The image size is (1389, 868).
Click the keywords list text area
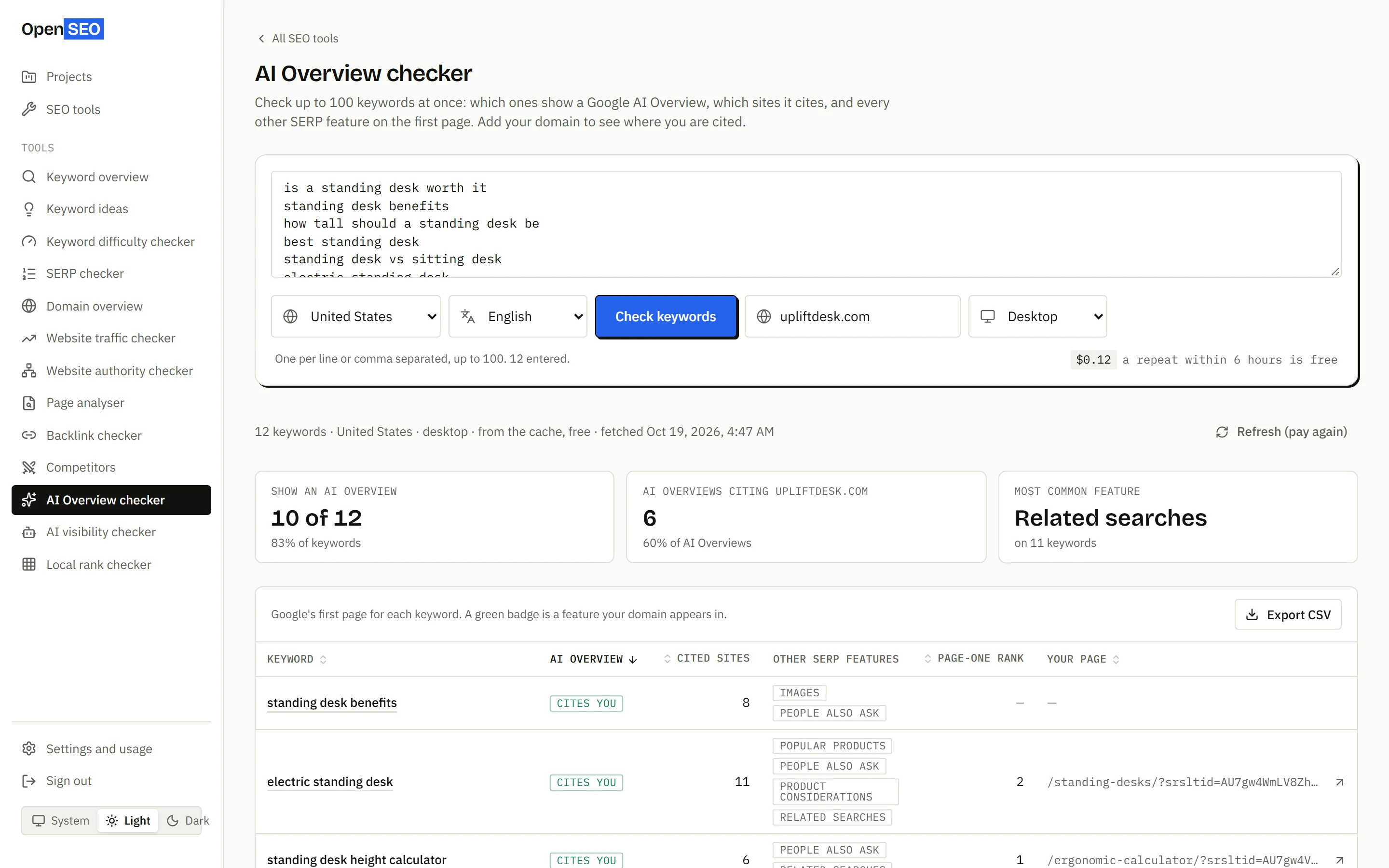coord(806,224)
